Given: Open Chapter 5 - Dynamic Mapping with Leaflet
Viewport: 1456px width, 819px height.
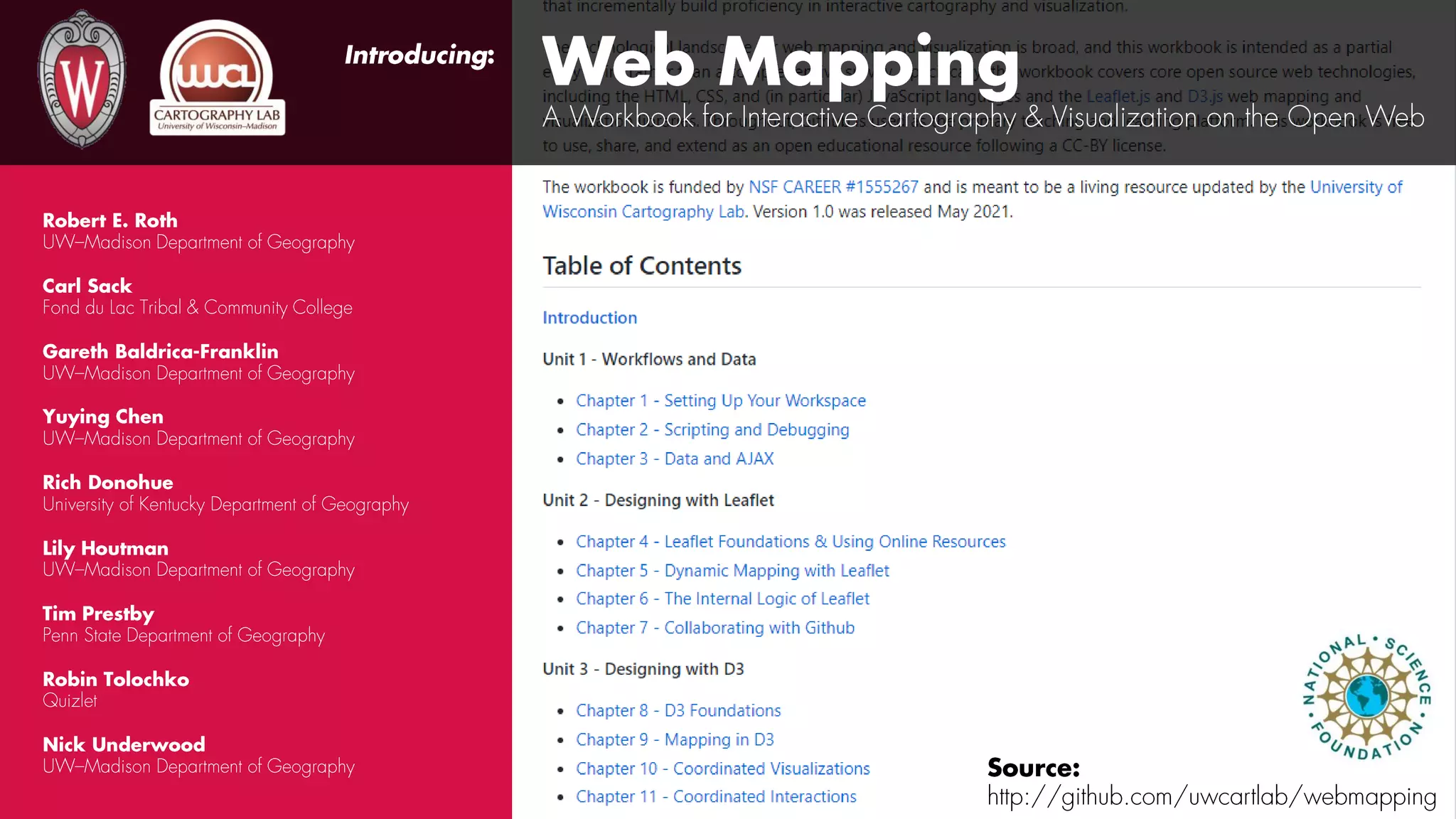Looking at the screenshot, I should point(732,571).
